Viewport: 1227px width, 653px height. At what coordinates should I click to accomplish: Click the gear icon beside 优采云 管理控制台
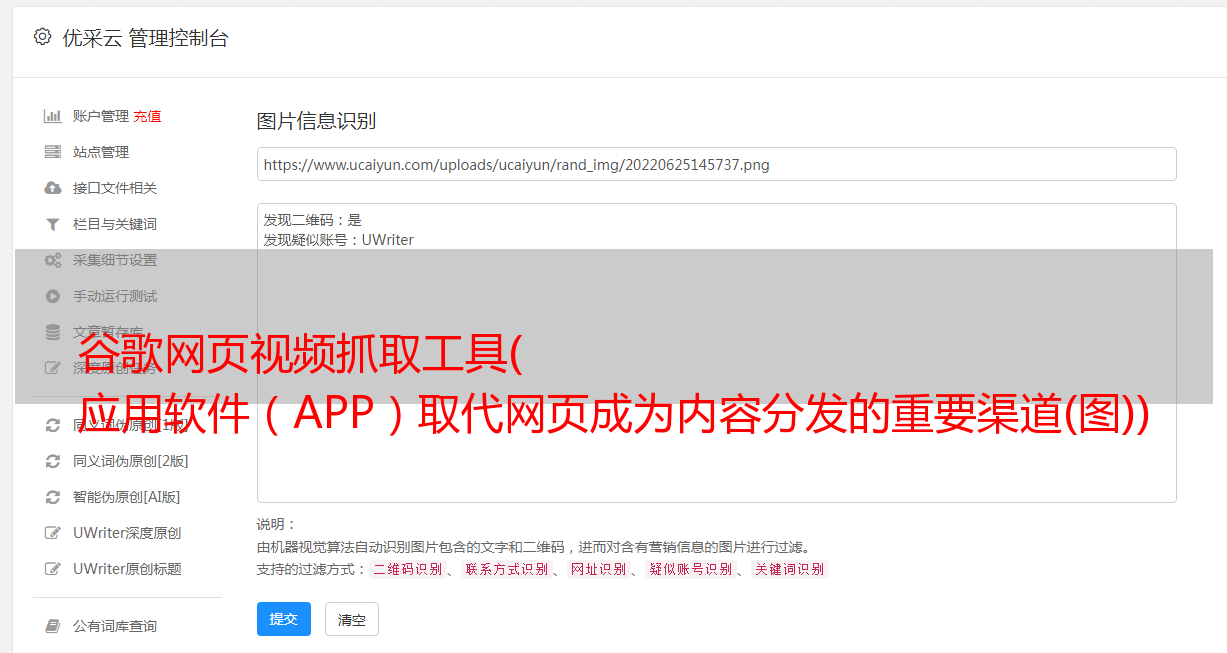42,37
